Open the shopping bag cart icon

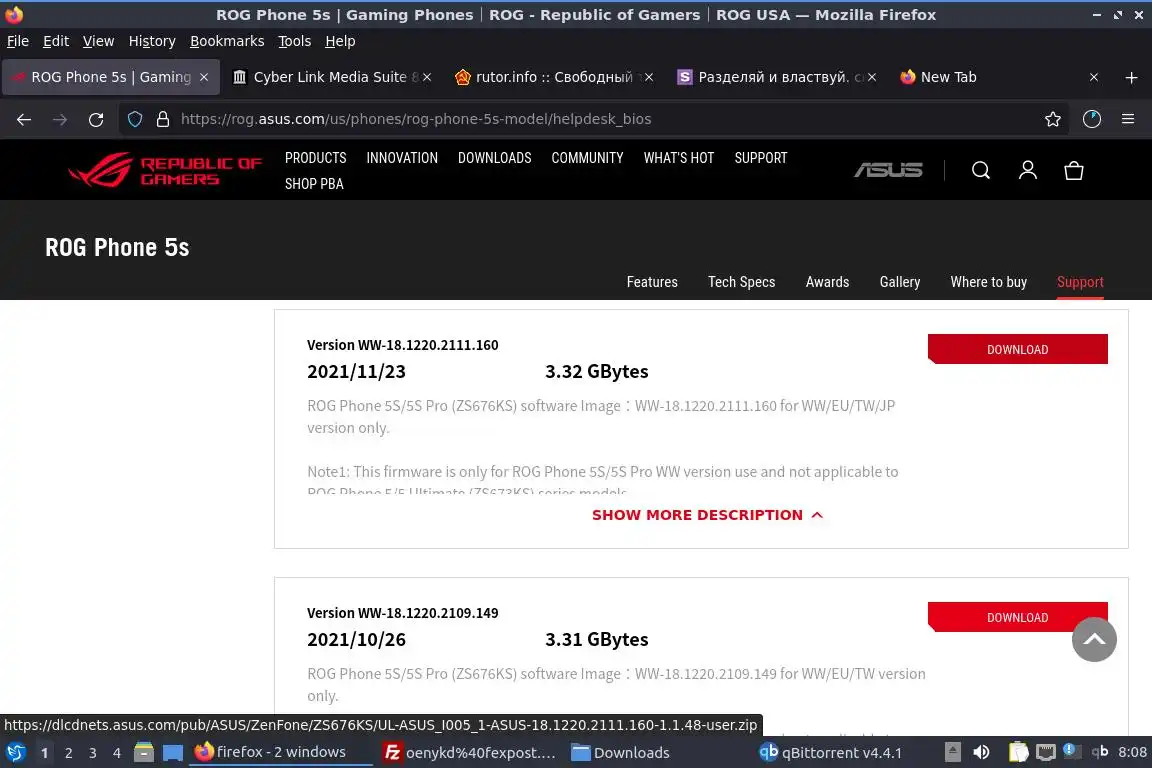(1074, 171)
